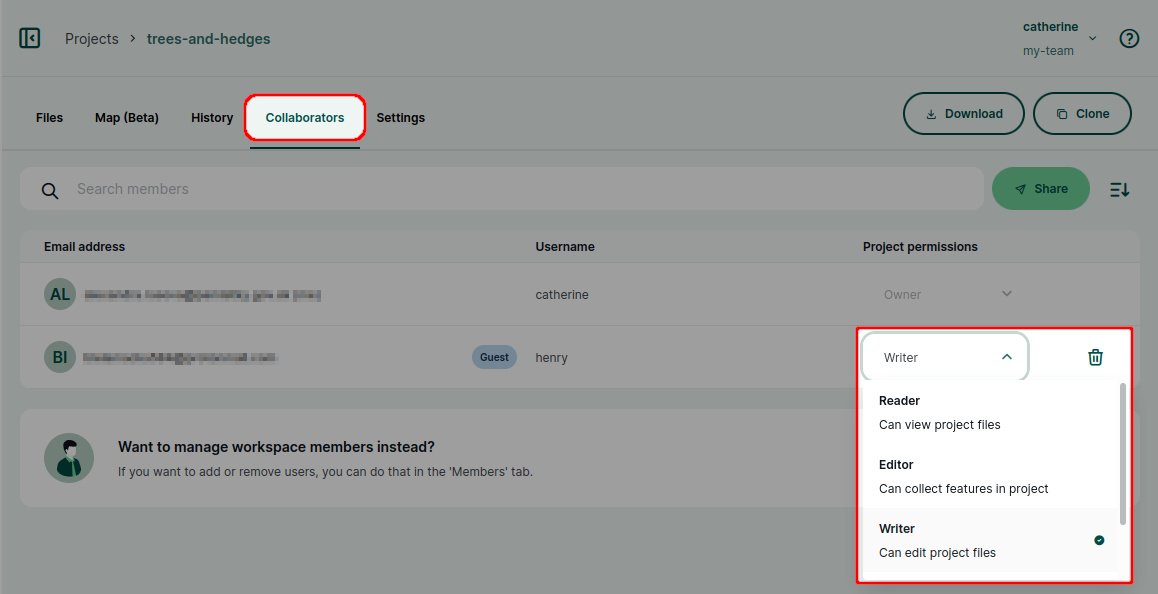Click the trees-and-hedges breadcrumb
Image resolution: width=1158 pixels, height=594 pixels.
208,38
